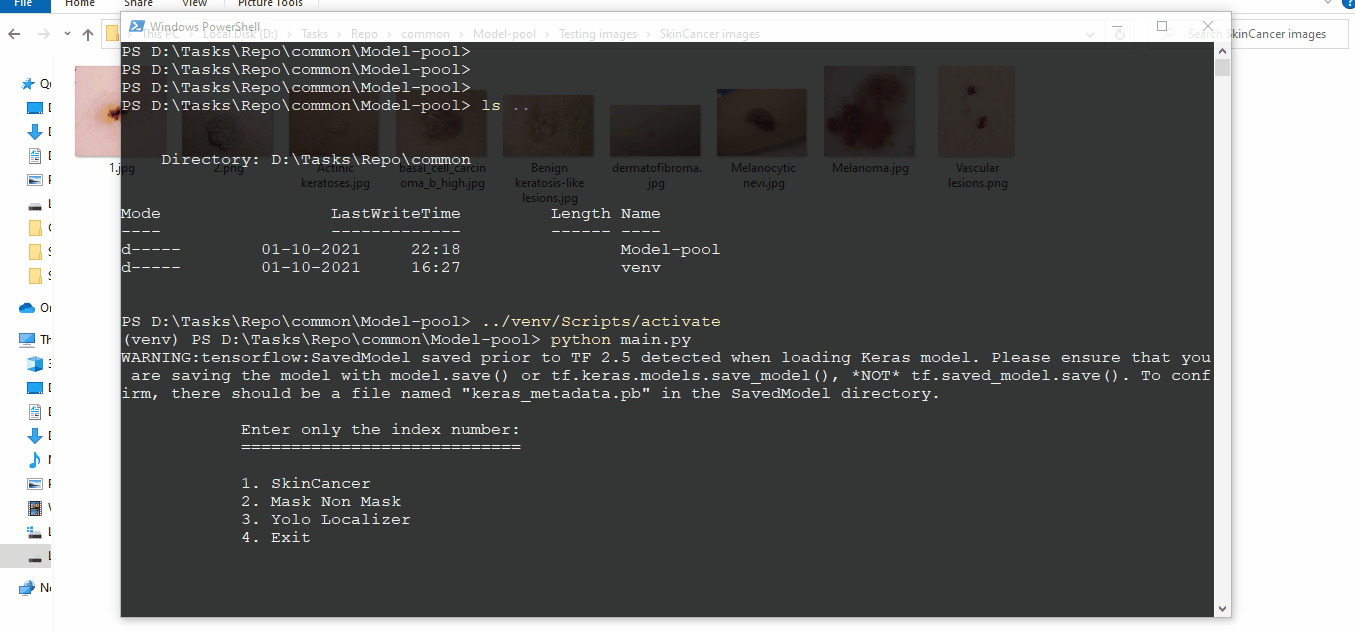Click the breadcrumb arrow after Model-pool
Image resolution: width=1355 pixels, height=632 pixels.
(x=548, y=33)
